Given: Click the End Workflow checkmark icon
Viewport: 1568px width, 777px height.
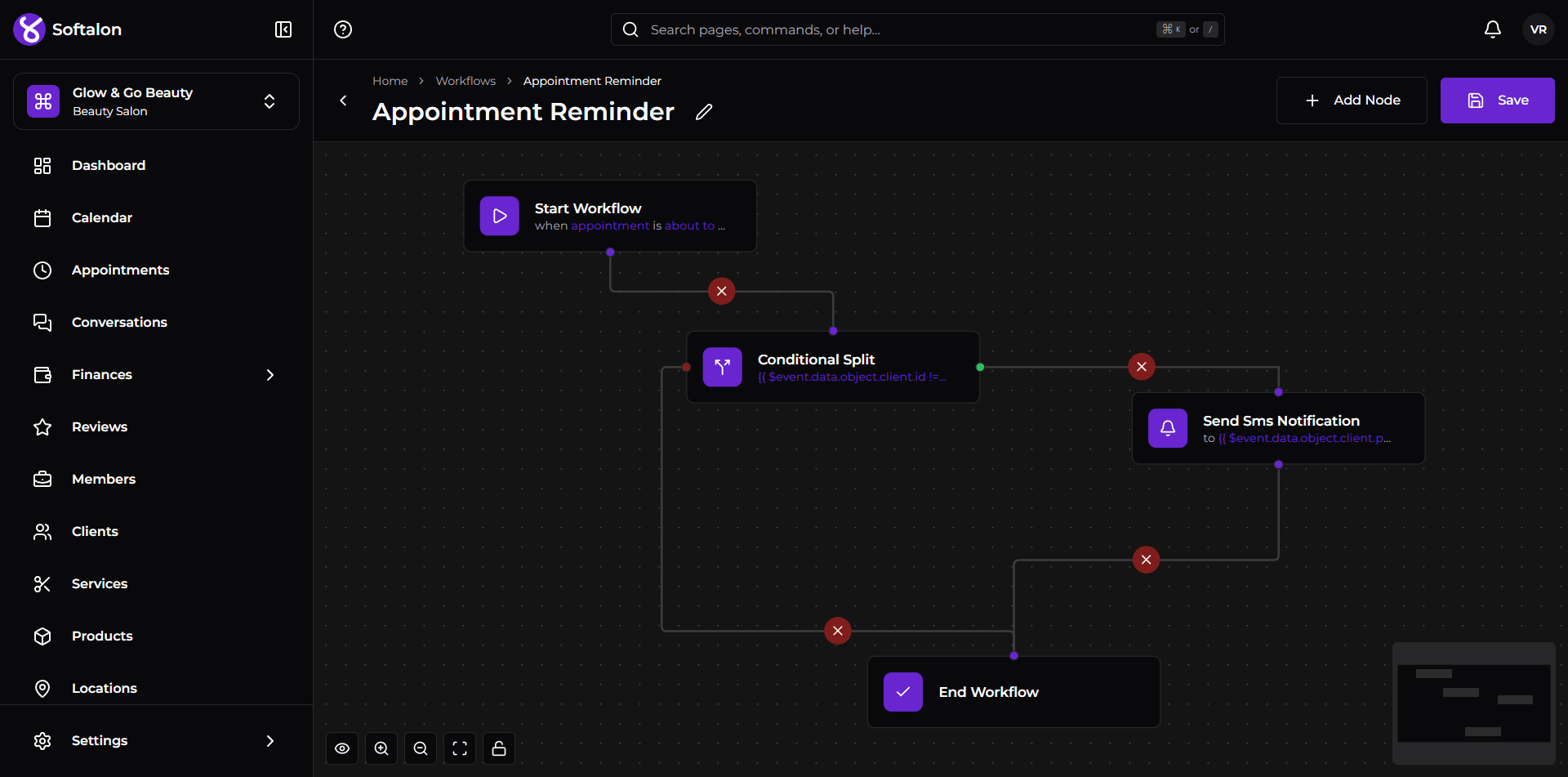Looking at the screenshot, I should (903, 692).
